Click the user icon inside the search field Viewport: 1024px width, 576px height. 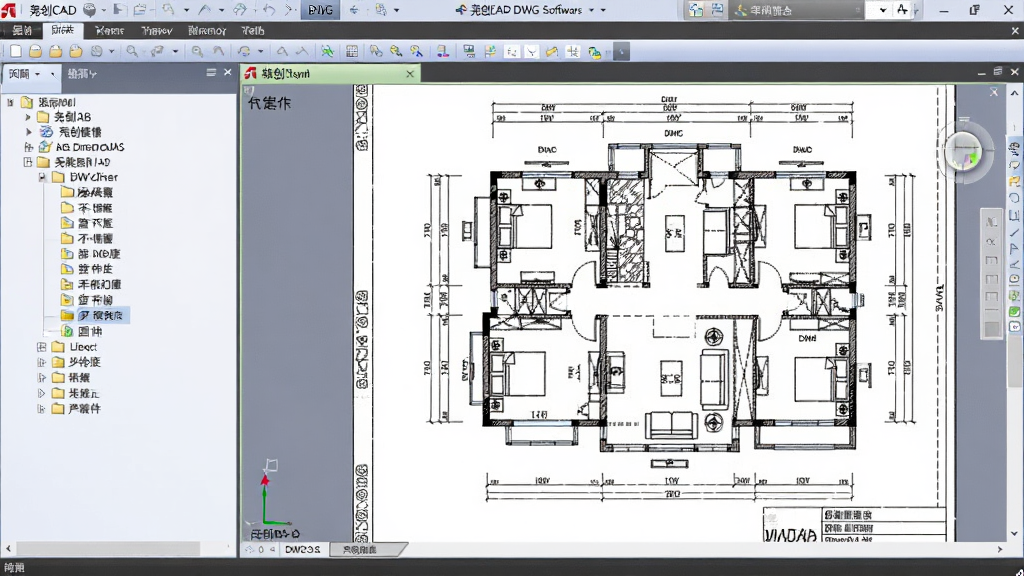point(741,10)
